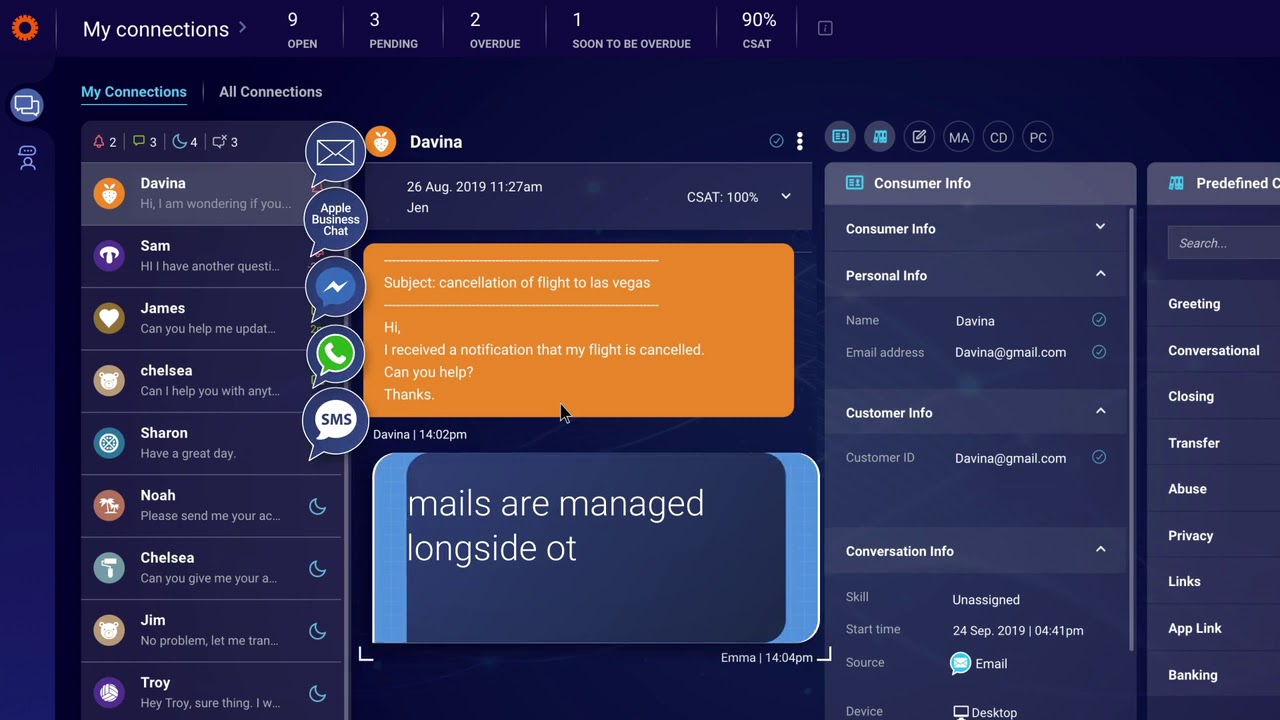Toggle the checkmark beside Email address
The image size is (1280, 720).
click(1099, 352)
